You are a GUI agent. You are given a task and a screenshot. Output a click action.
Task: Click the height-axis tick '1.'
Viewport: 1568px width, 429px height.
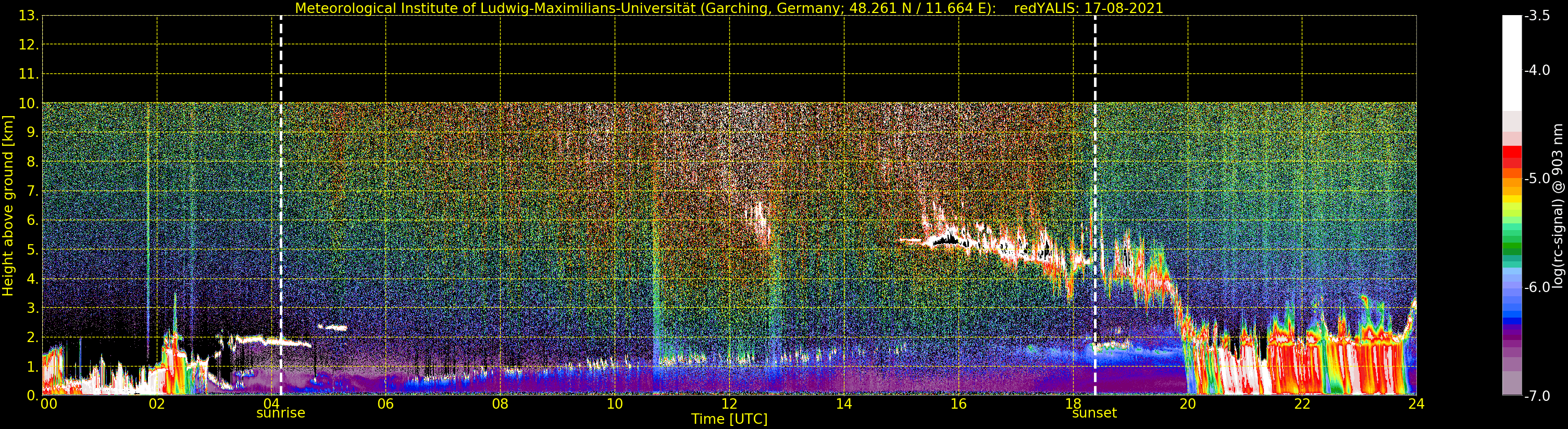33,367
